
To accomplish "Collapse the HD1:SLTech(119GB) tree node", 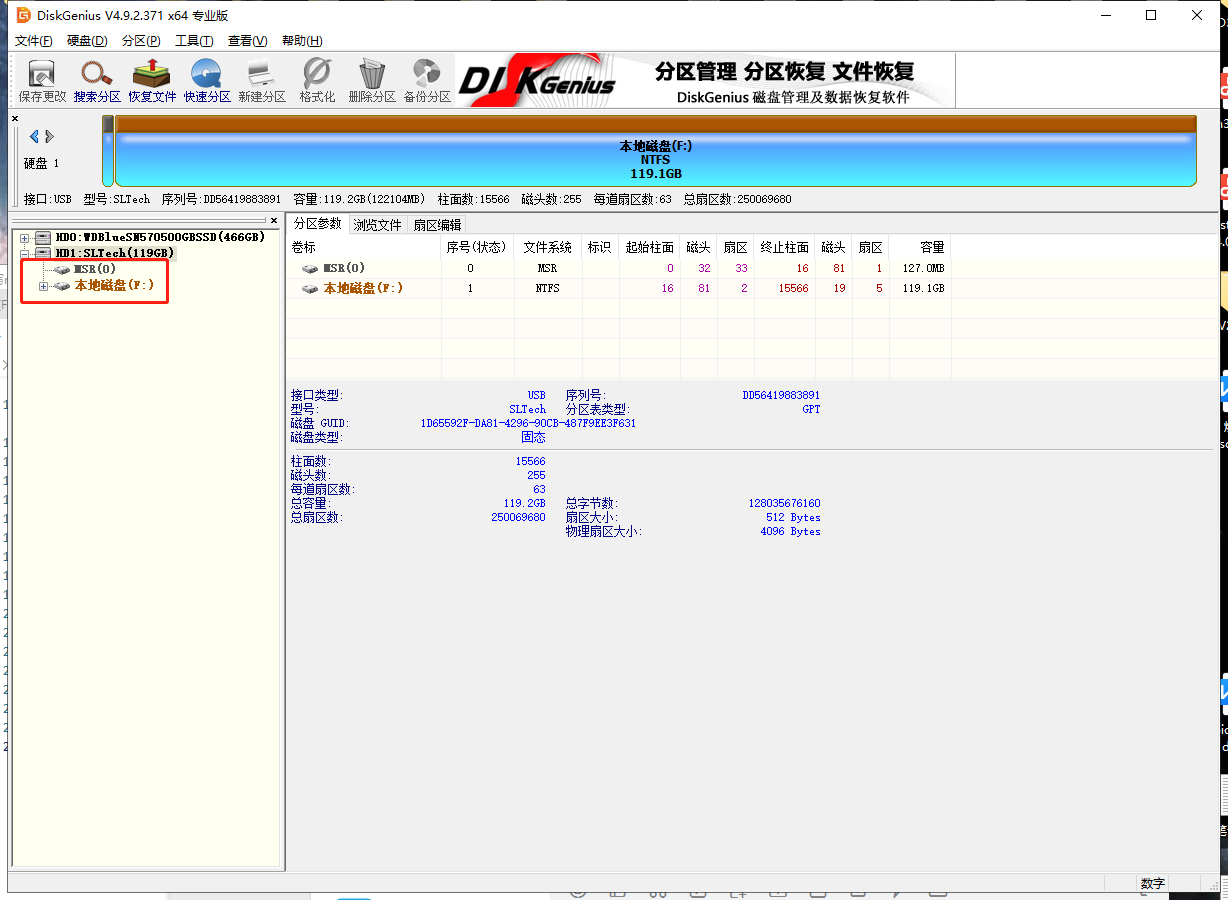I will pyautogui.click(x=24, y=253).
